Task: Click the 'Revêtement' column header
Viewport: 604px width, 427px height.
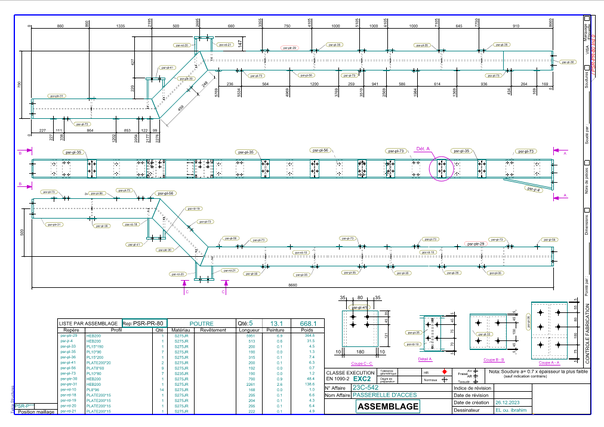Action: click(x=213, y=330)
